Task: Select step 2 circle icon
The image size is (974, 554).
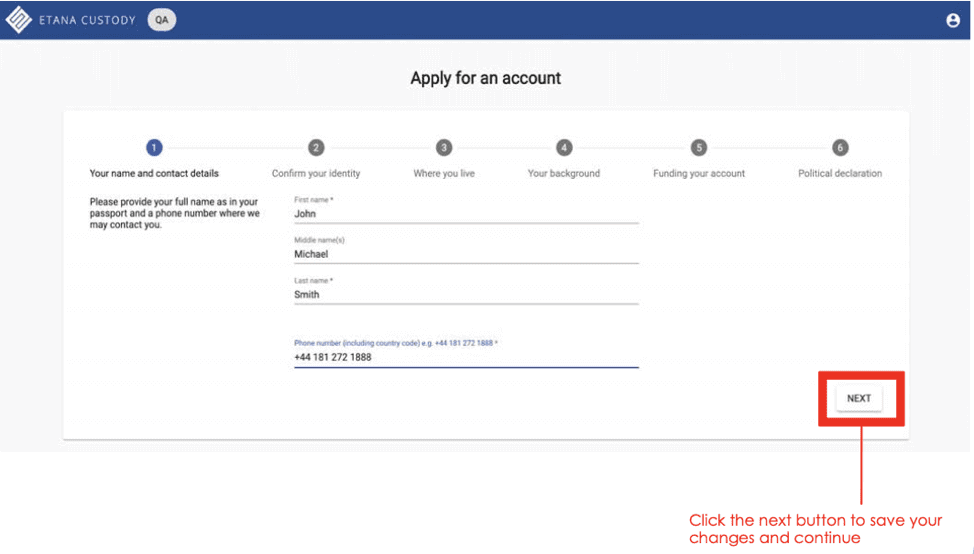Action: [316, 148]
